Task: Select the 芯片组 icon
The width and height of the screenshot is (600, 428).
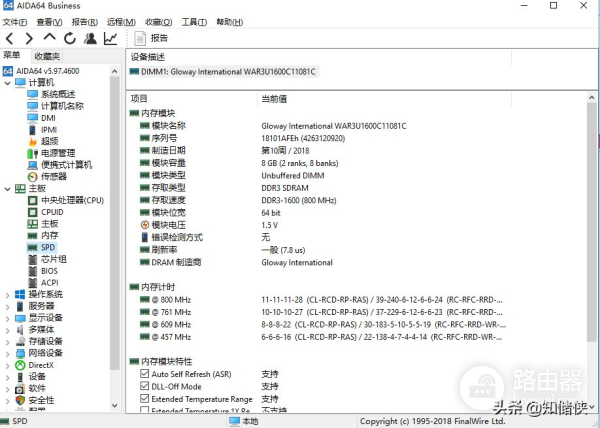Action: pyautogui.click(x=33, y=259)
